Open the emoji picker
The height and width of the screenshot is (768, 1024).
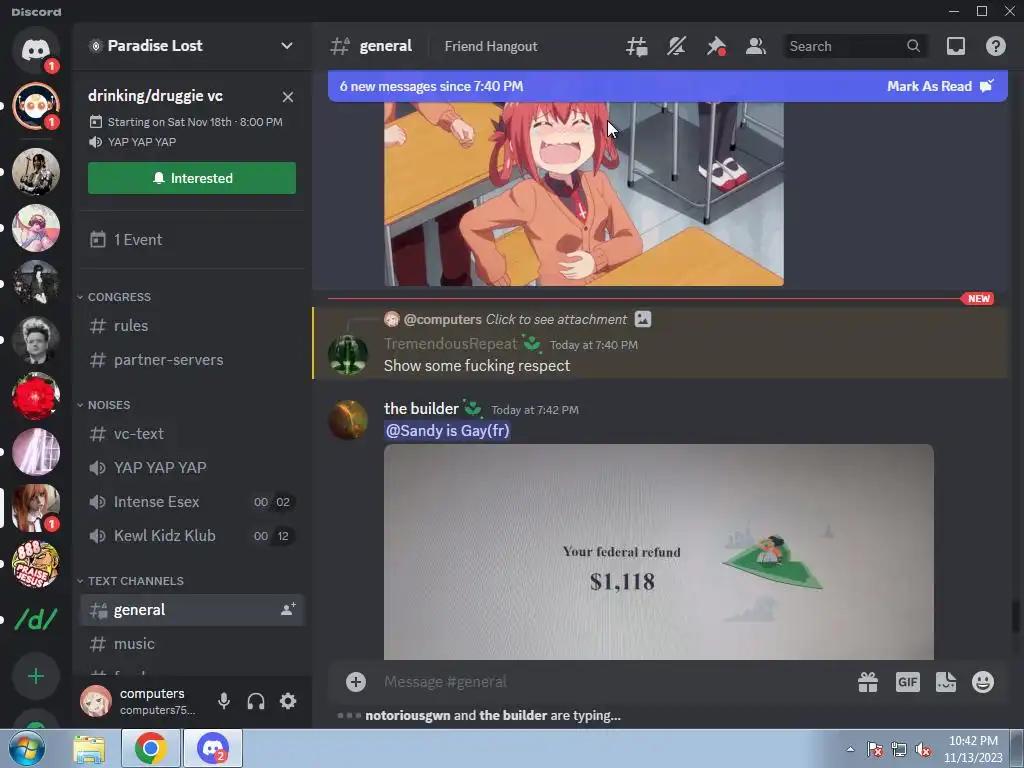point(983,682)
